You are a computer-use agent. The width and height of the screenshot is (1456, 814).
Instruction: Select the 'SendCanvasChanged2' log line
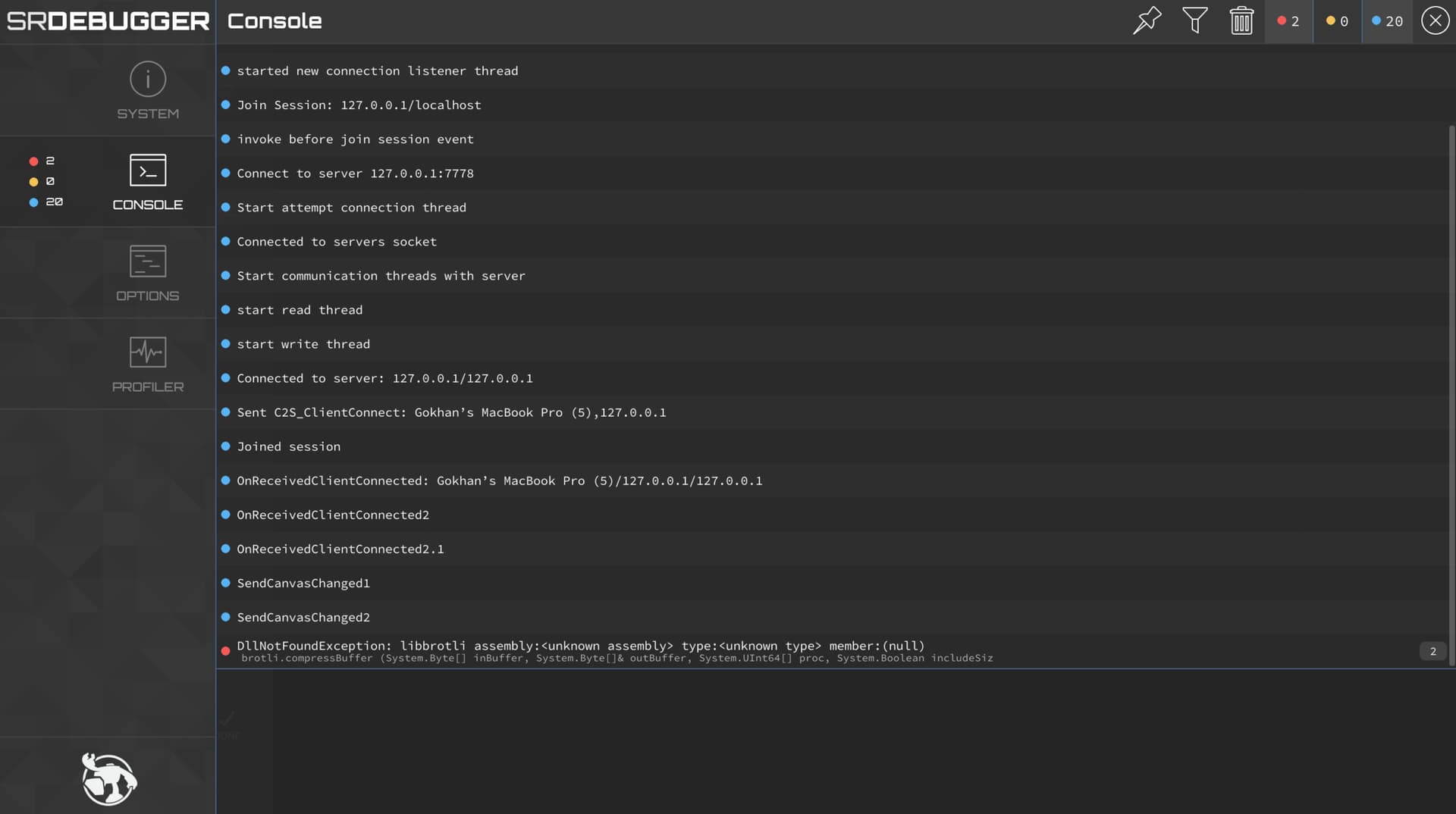[303, 617]
